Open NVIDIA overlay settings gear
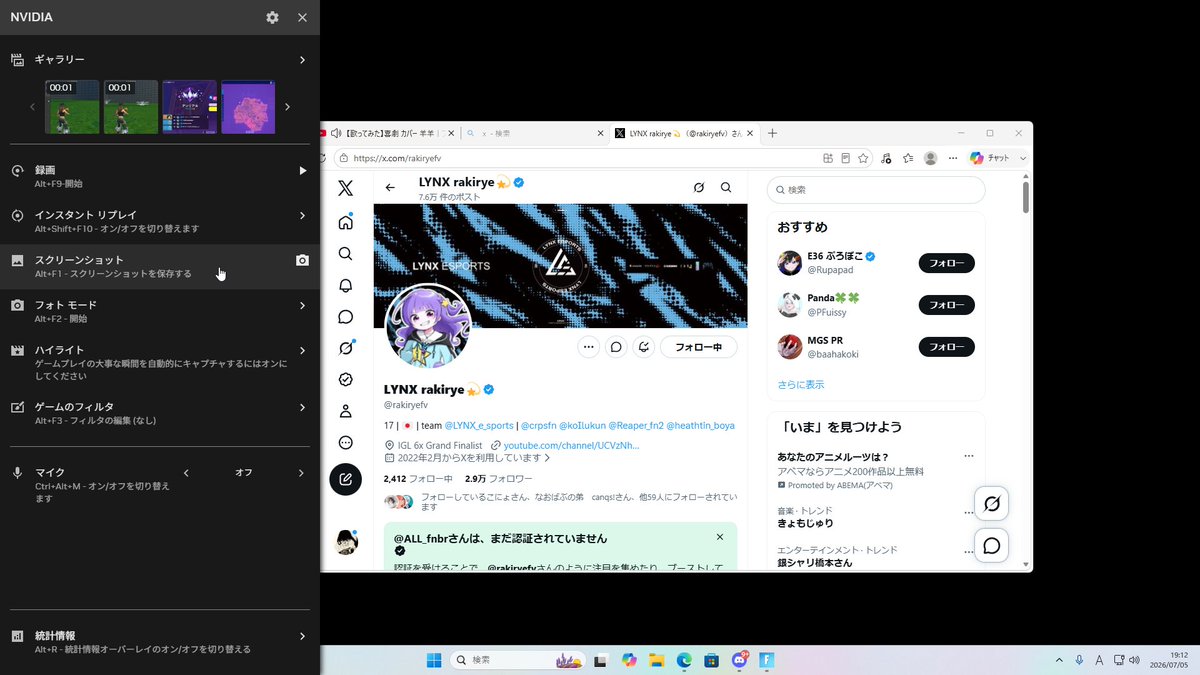 point(272,17)
